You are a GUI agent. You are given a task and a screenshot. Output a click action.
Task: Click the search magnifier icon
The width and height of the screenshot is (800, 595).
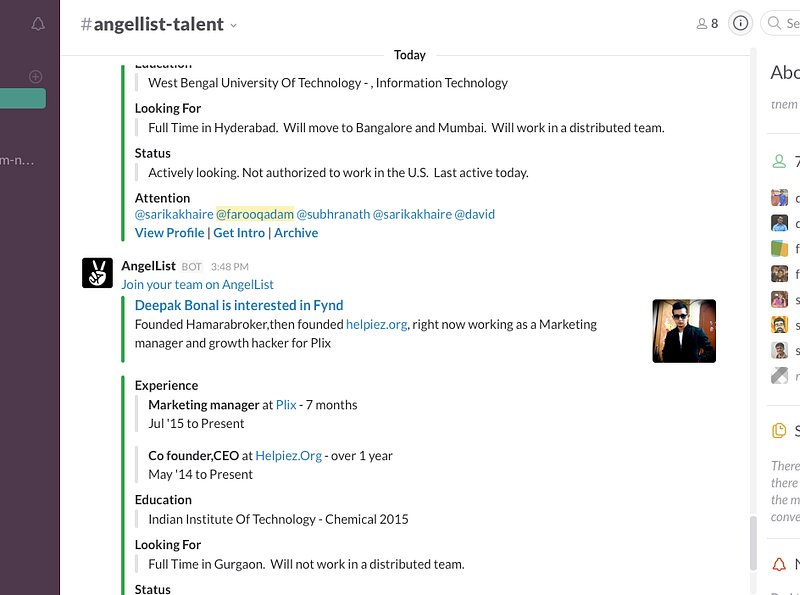[x=774, y=23]
